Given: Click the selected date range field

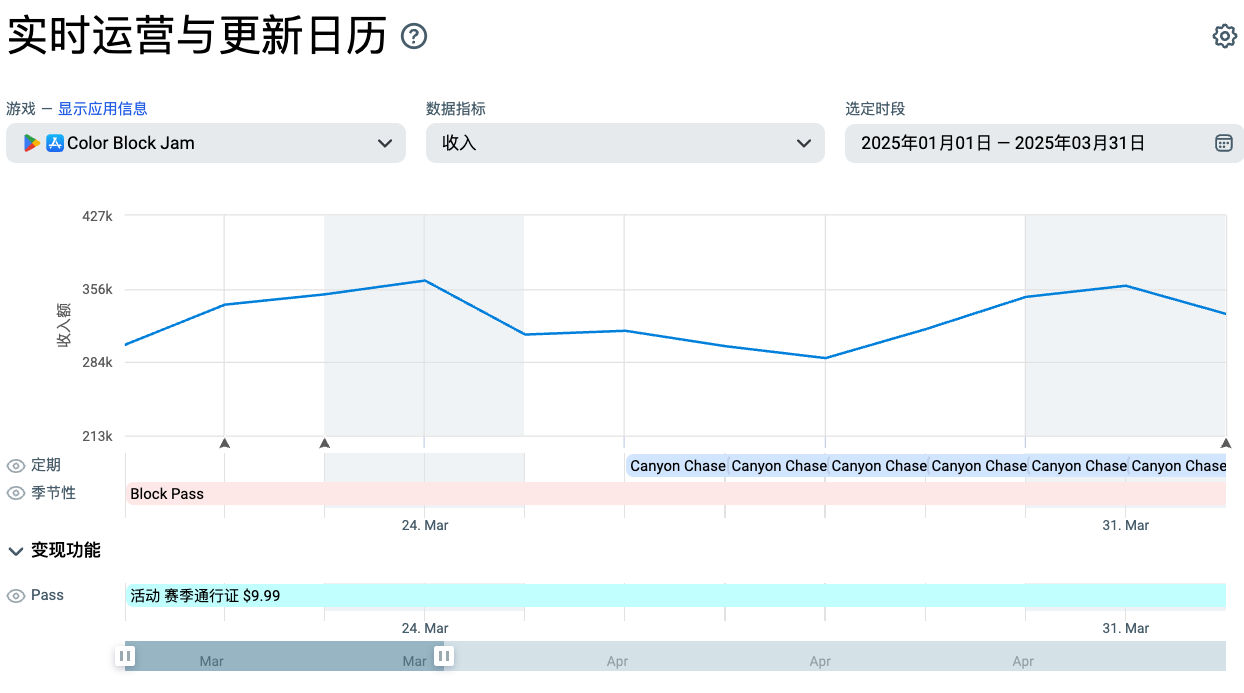Looking at the screenshot, I should tap(1044, 143).
